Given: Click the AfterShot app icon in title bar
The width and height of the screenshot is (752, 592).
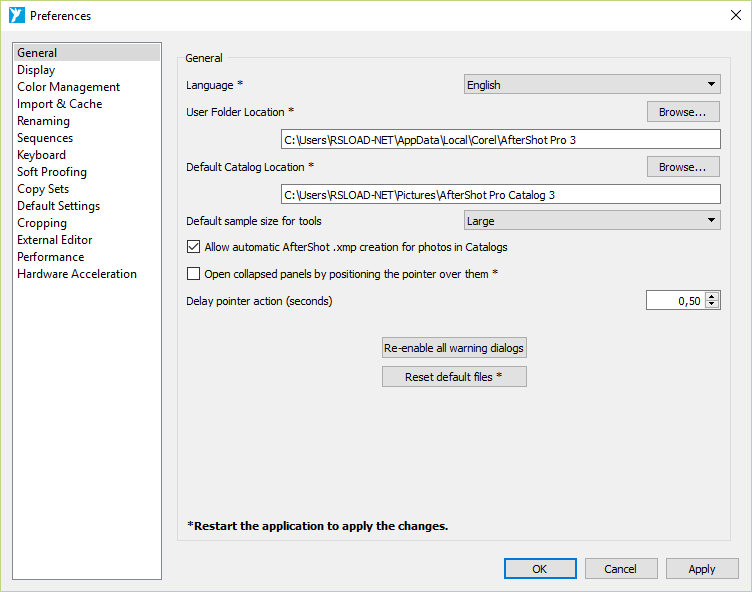Looking at the screenshot, I should [x=16, y=16].
